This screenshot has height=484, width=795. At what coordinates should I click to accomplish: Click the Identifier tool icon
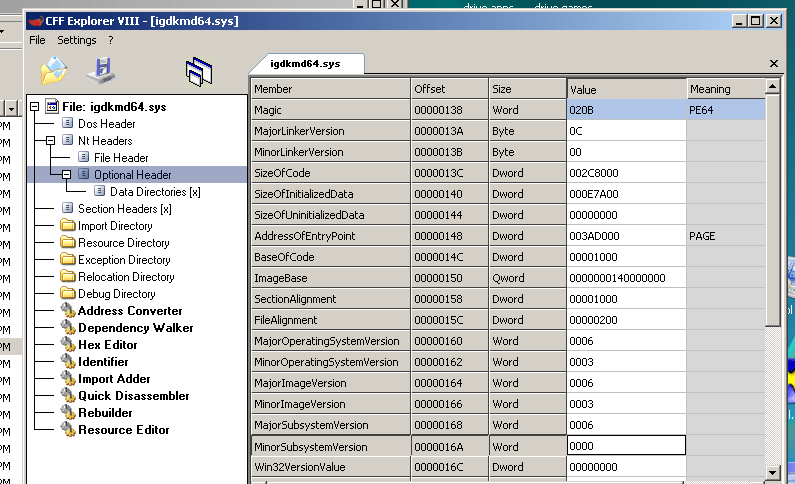pos(67,361)
